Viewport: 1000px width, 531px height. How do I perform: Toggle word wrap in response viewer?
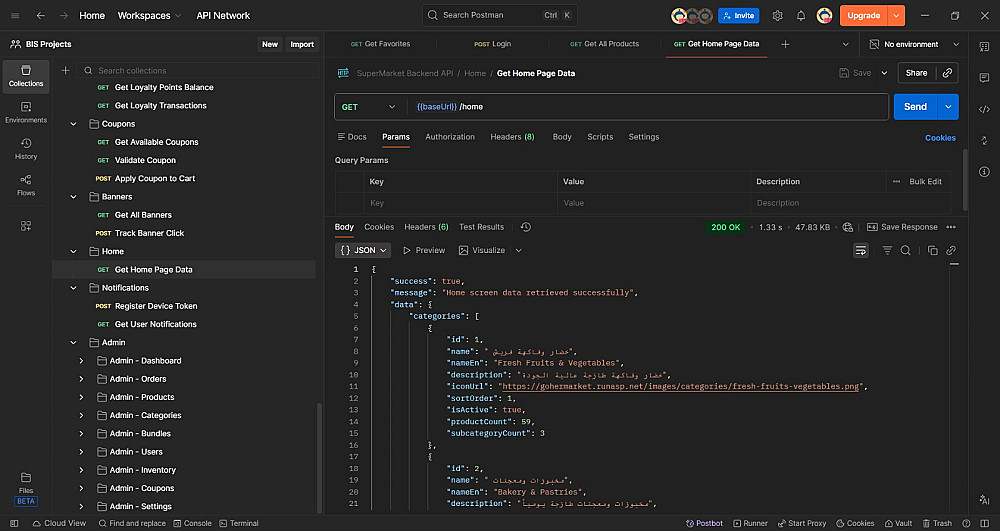861,250
